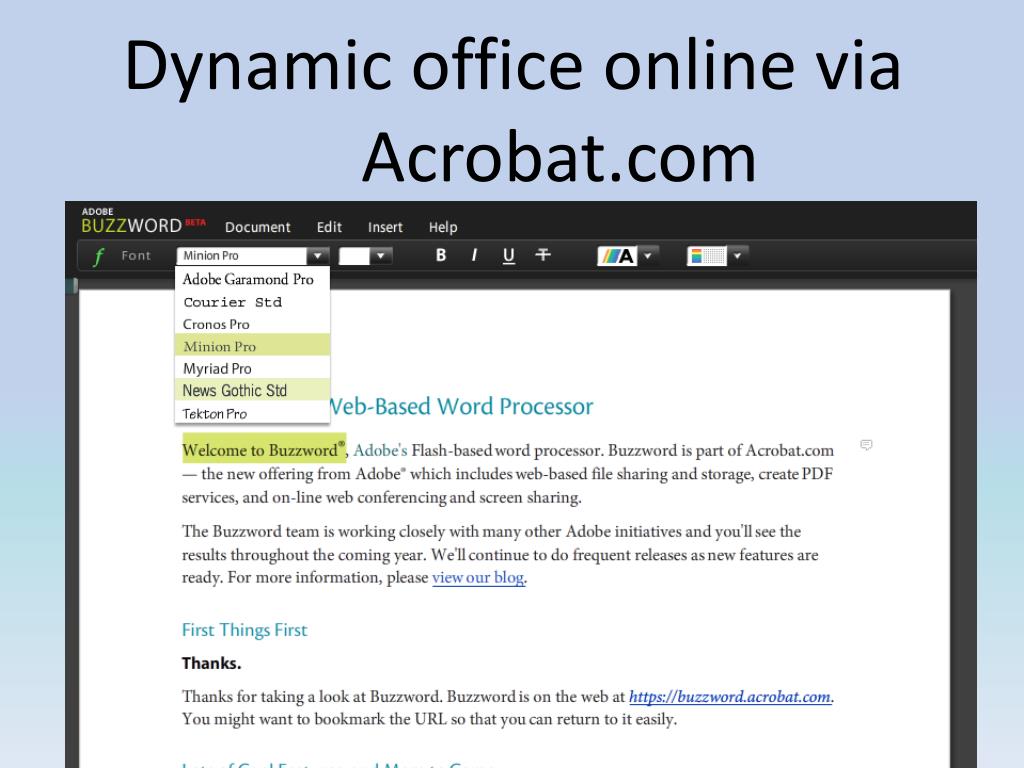Click the Web-Based Word Processor heading

click(462, 406)
